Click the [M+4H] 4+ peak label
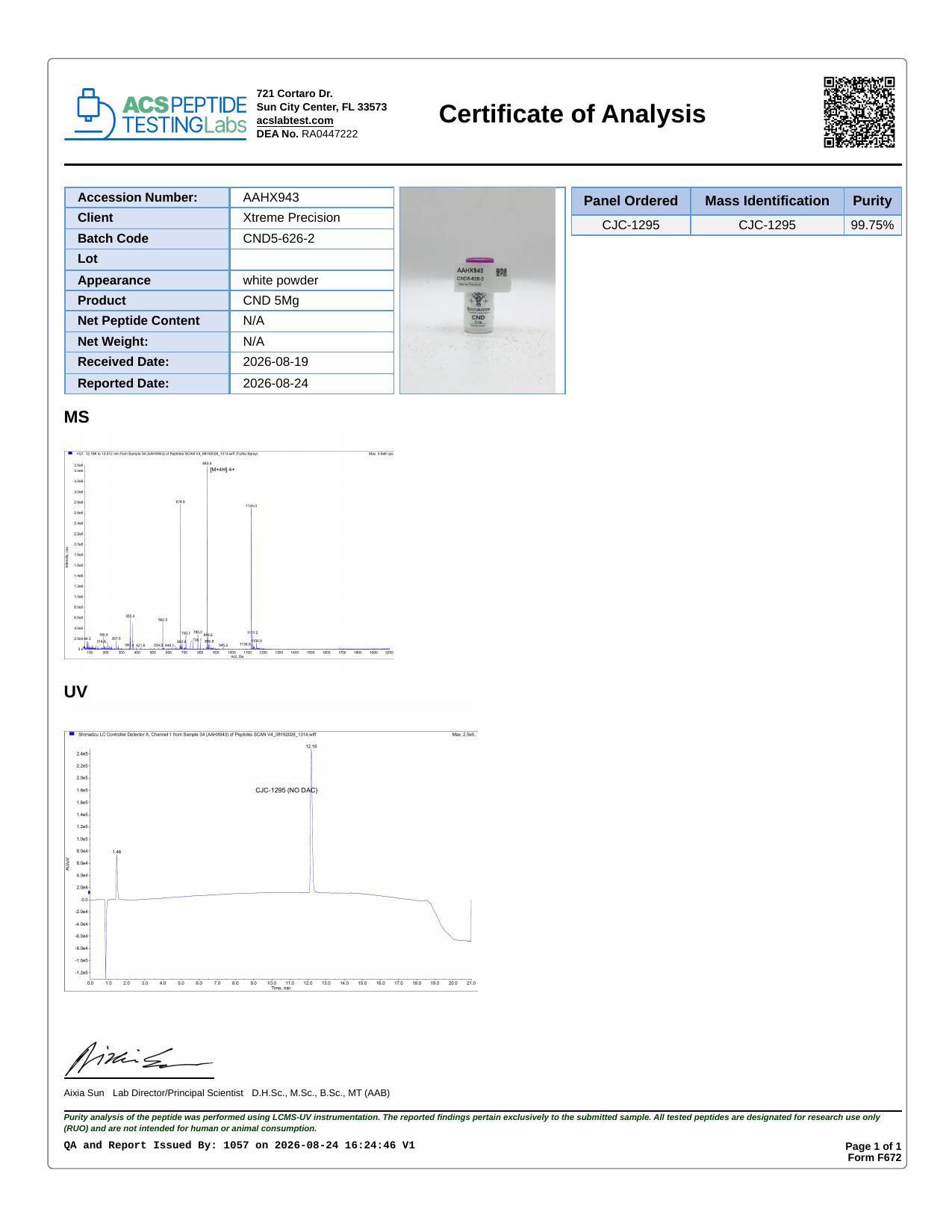This screenshot has width=952, height=1232. 223,470
